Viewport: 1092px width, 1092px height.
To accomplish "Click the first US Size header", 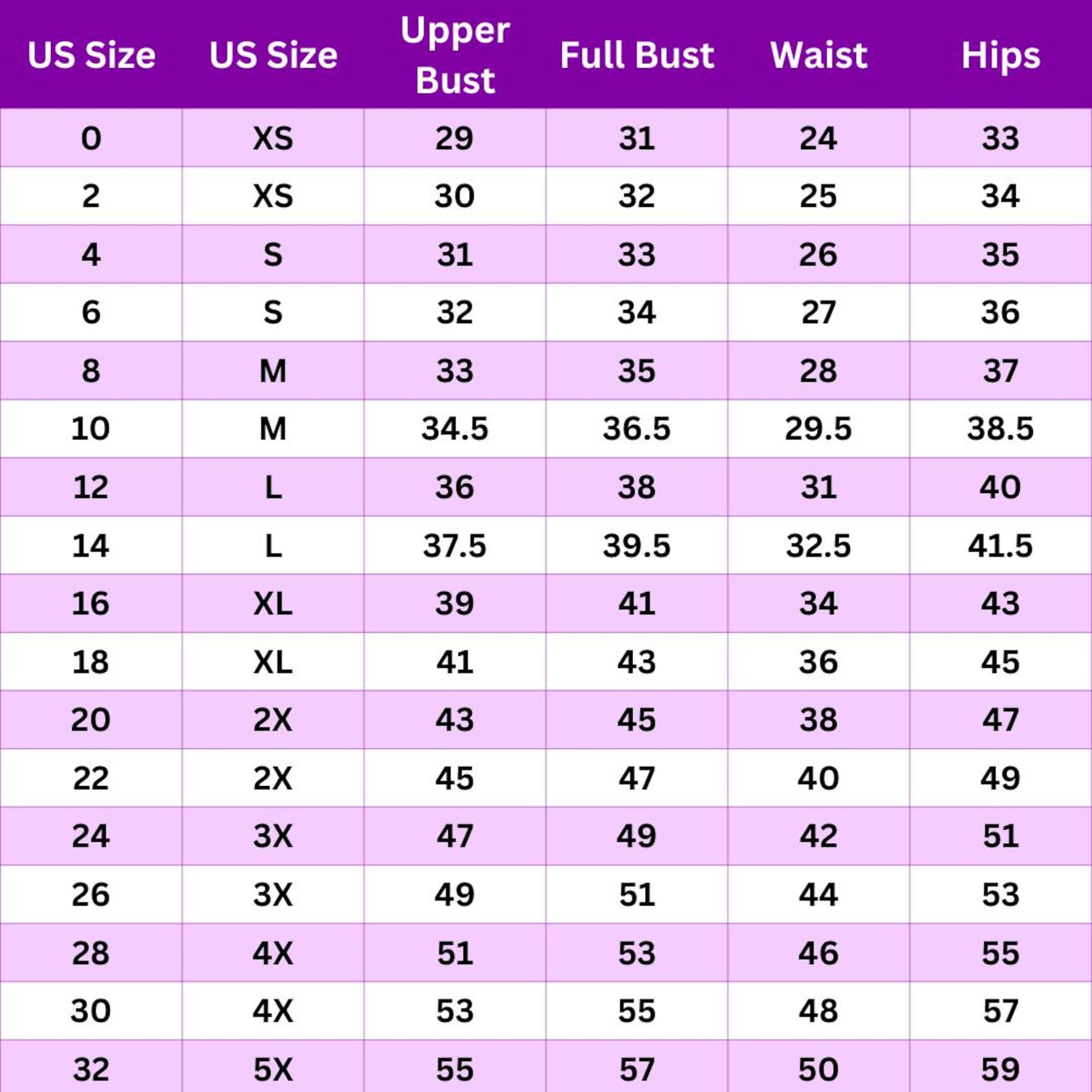I will [91, 55].
